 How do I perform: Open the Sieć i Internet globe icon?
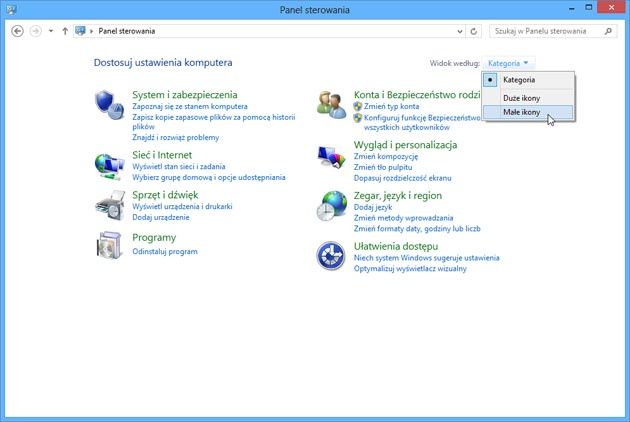[109, 166]
